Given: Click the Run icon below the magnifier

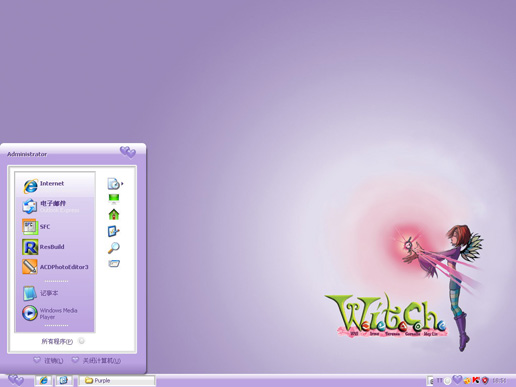Looking at the screenshot, I should 114,264.
